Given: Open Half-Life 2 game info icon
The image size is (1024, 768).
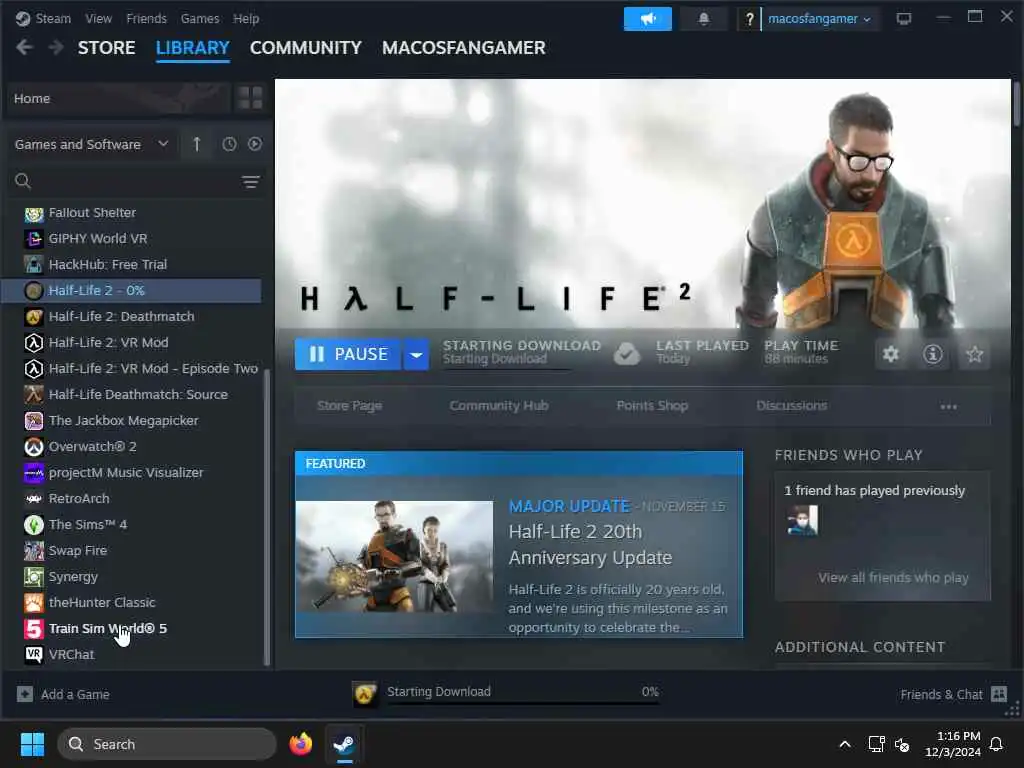Looking at the screenshot, I should coord(932,354).
